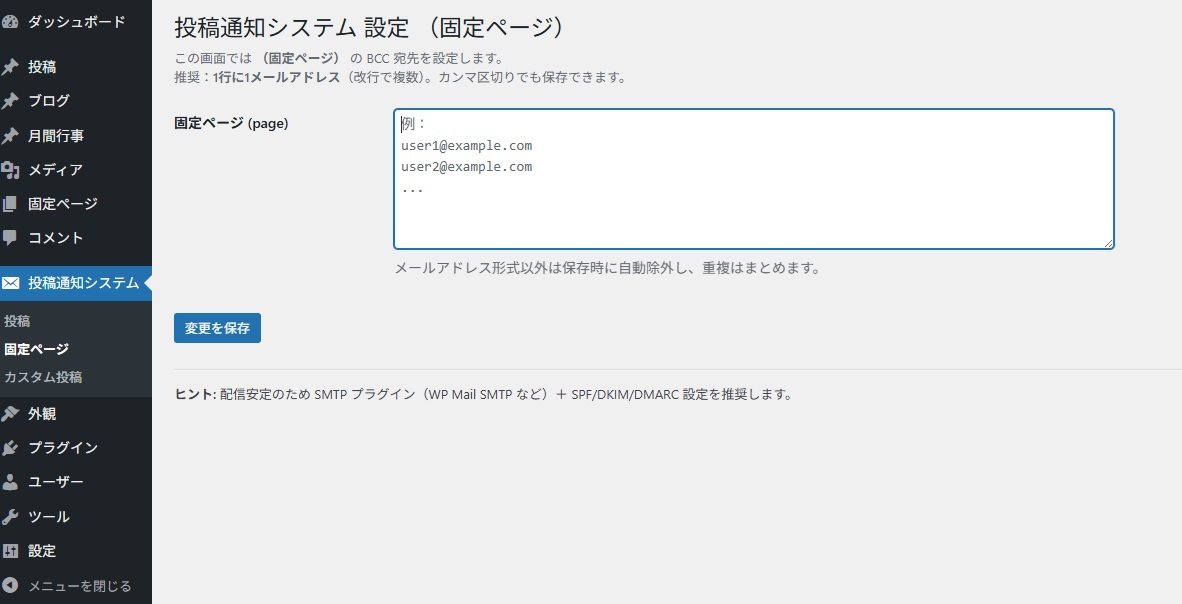Open the カスタム投稿 submenu
Image resolution: width=1182 pixels, height=604 pixels.
[x=43, y=377]
